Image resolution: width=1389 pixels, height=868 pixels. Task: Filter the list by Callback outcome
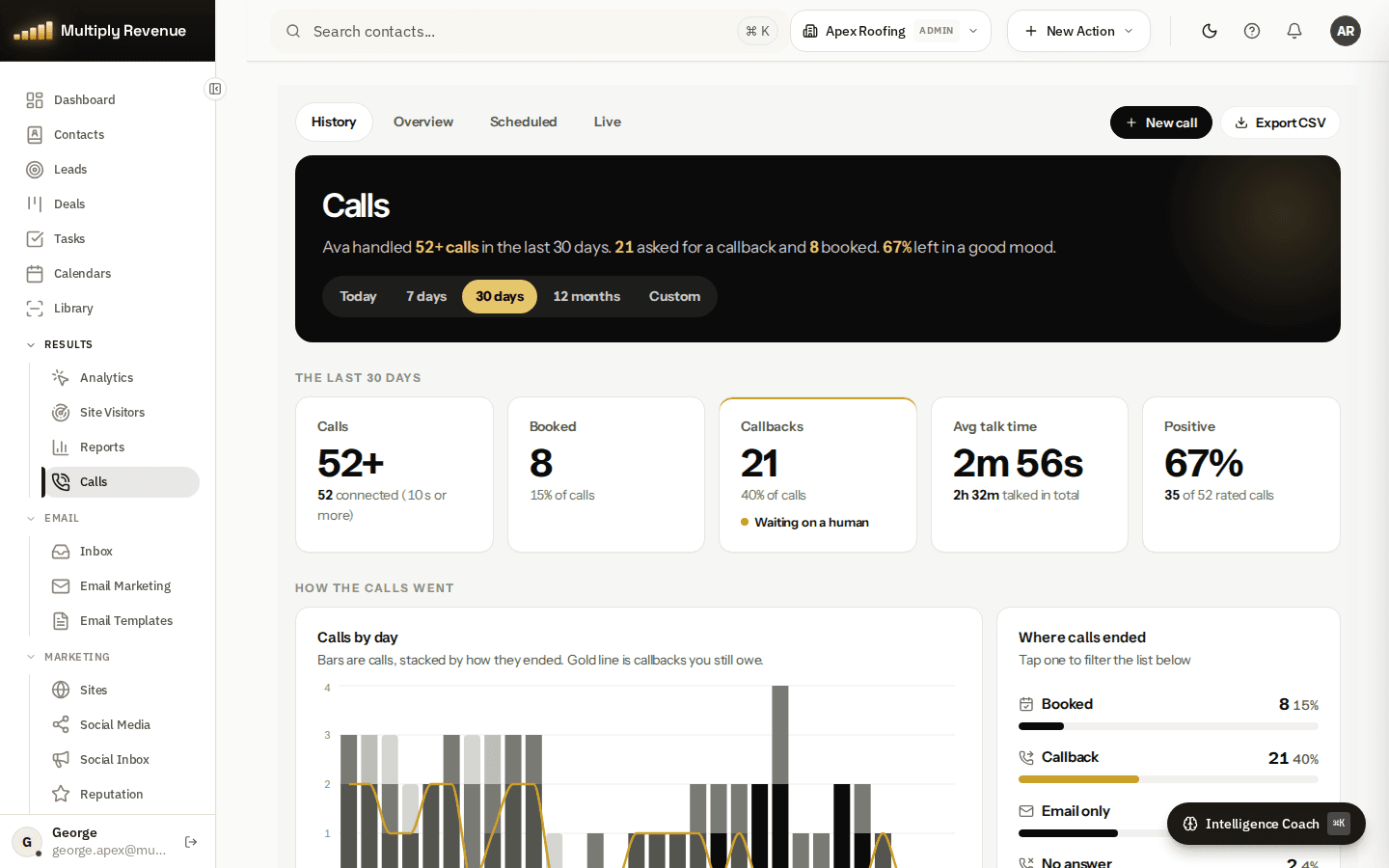tap(1168, 767)
